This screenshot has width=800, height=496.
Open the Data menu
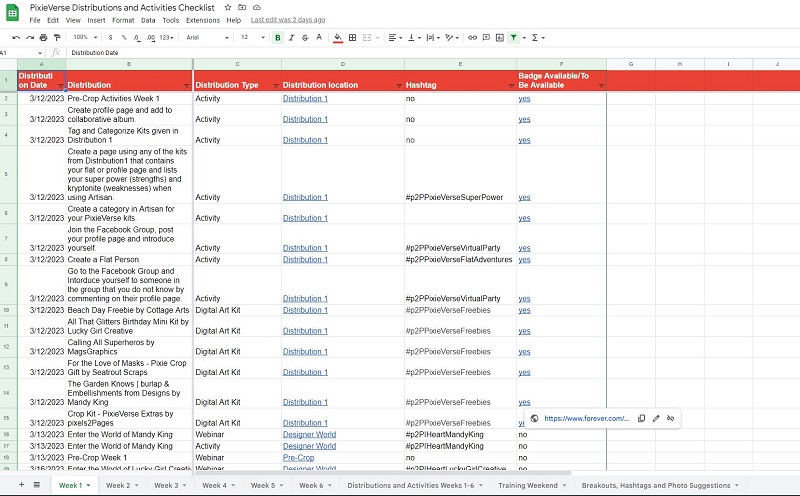(x=148, y=20)
